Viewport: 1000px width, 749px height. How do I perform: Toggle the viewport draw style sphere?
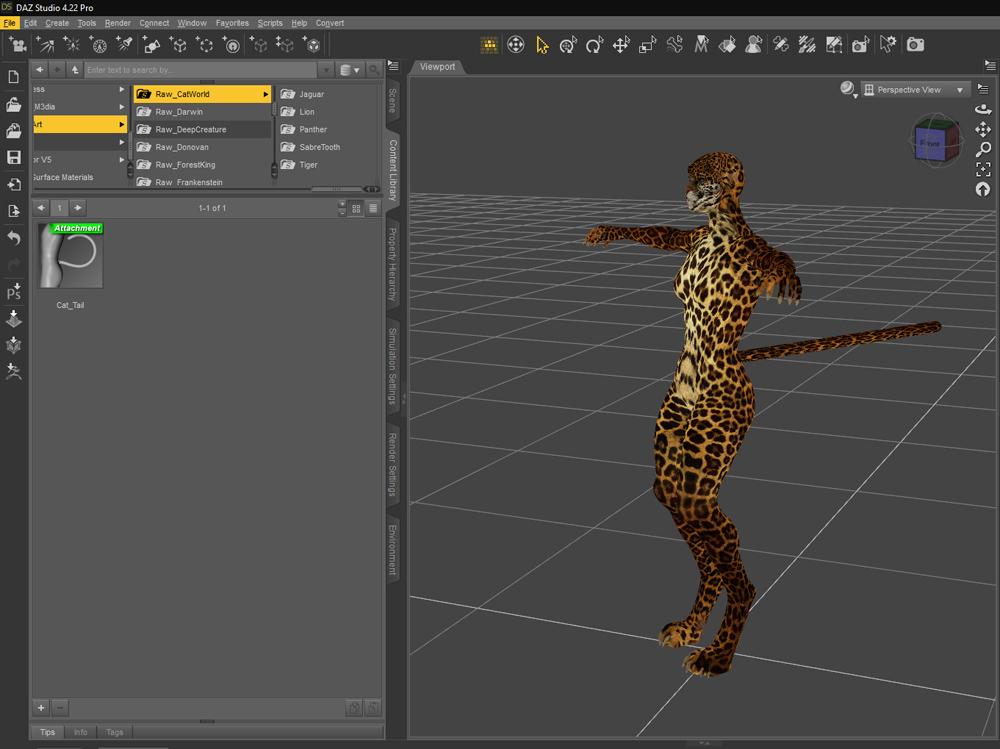[x=848, y=89]
